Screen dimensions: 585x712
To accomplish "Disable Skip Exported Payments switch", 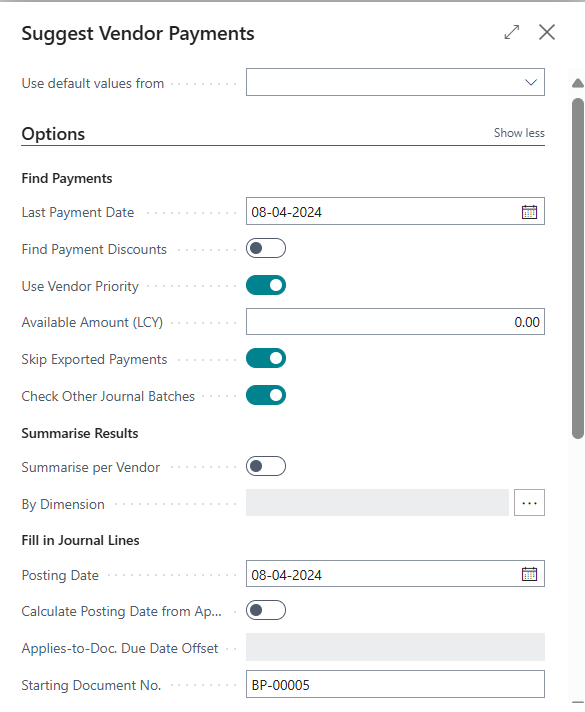I will (x=266, y=358).
